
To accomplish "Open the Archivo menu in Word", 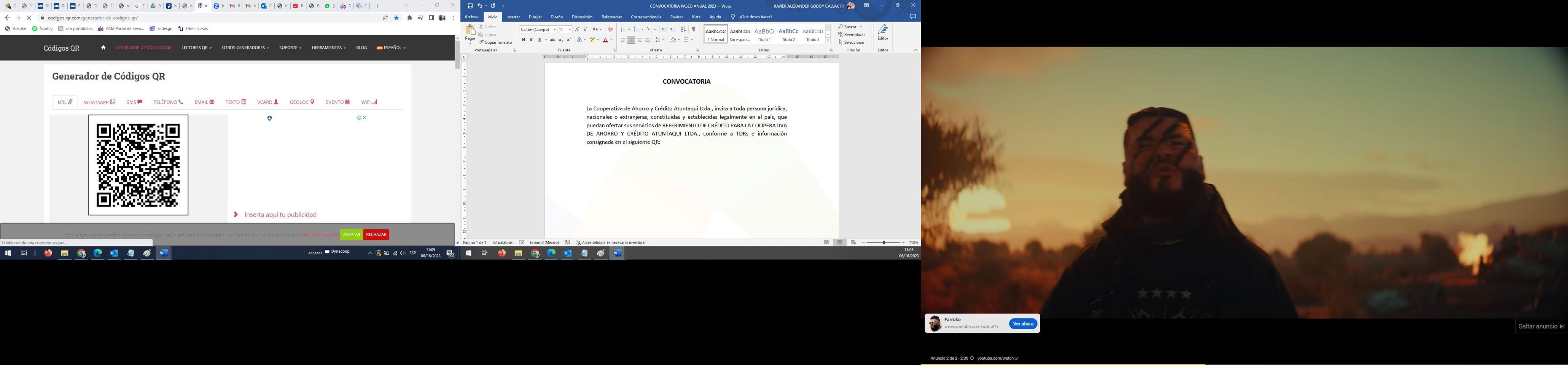I will point(472,17).
